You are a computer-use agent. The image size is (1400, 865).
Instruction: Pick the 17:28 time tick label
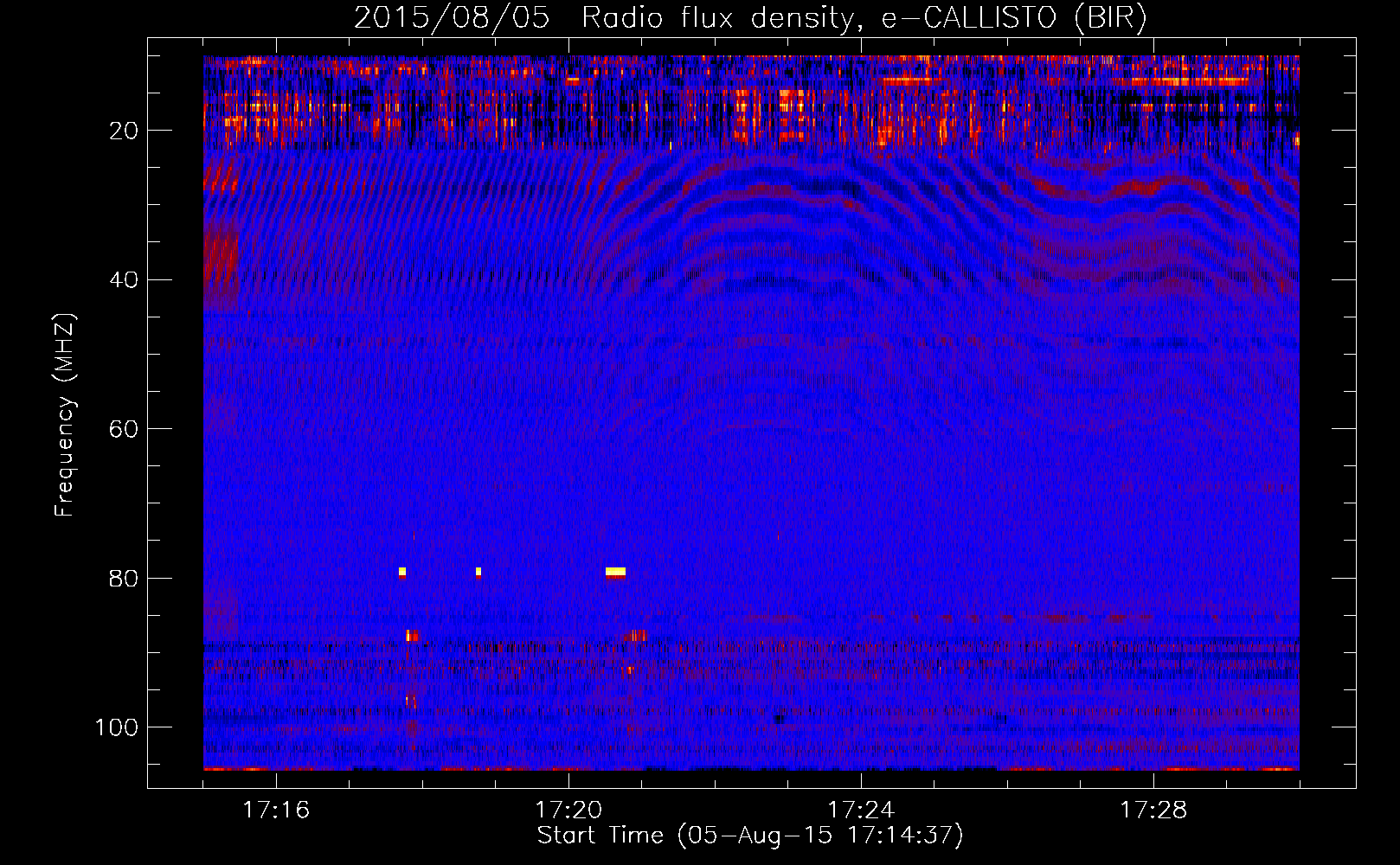[x=1153, y=811]
